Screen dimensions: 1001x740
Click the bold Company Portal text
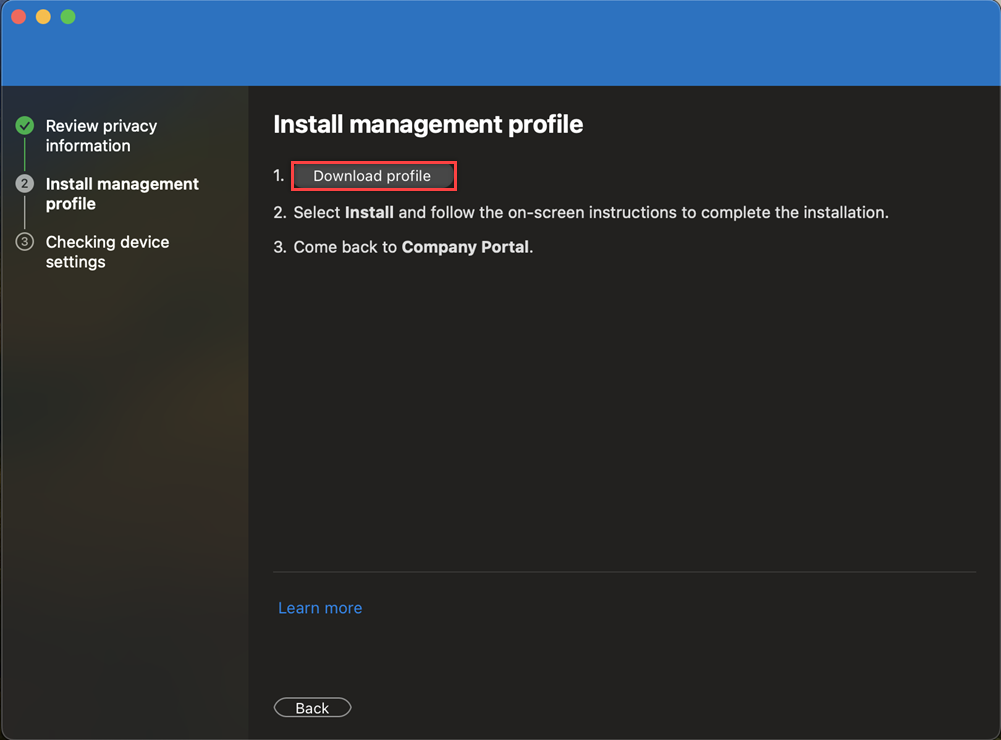point(465,247)
